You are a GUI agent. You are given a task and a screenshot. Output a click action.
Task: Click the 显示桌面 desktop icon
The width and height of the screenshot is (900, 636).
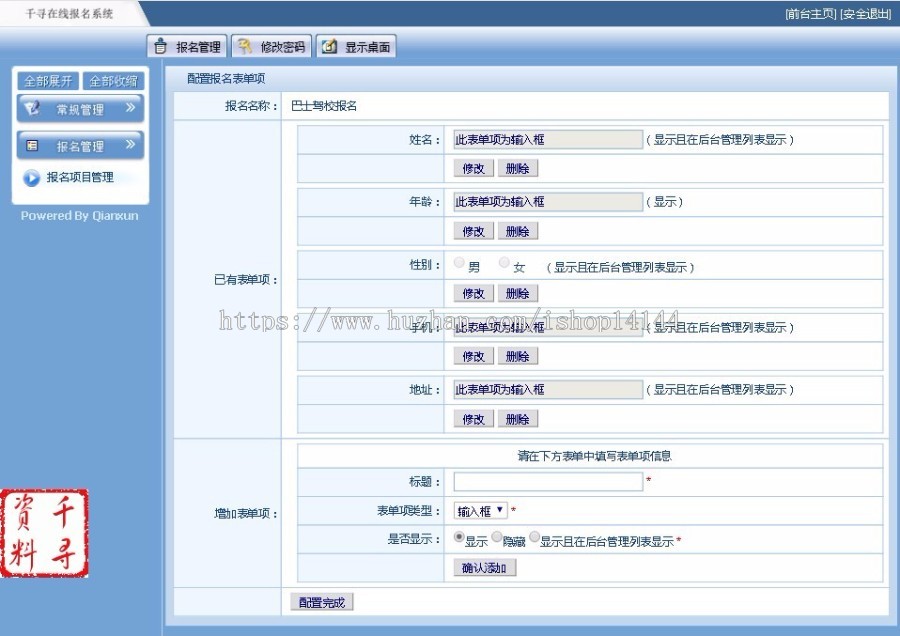coord(328,45)
